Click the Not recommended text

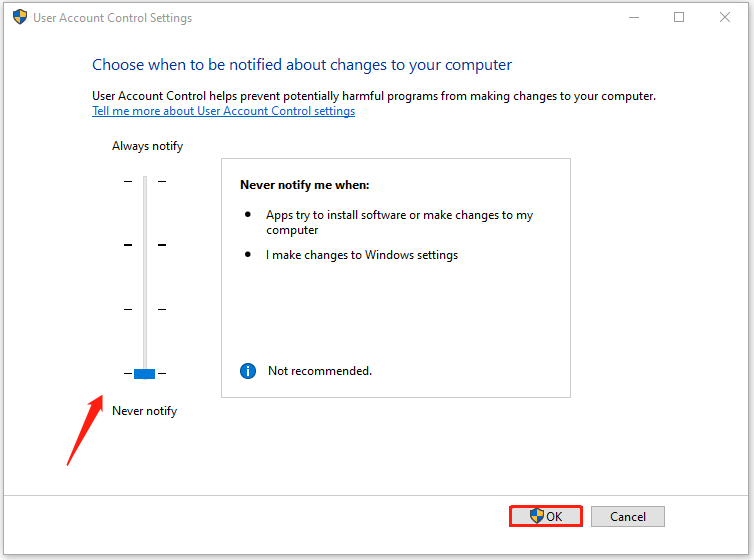click(x=320, y=371)
